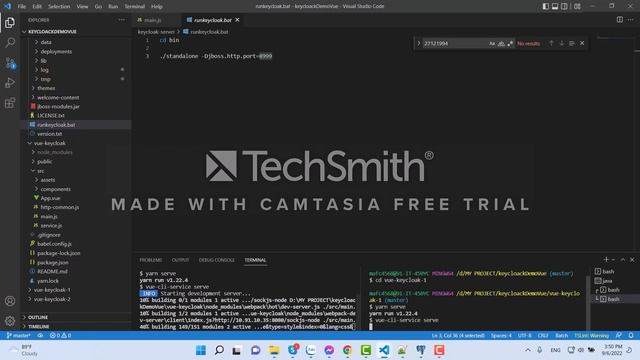Customize layout icon in title bar
Image resolution: width=640 pixels, height=360 pixels.
pos(577,6)
